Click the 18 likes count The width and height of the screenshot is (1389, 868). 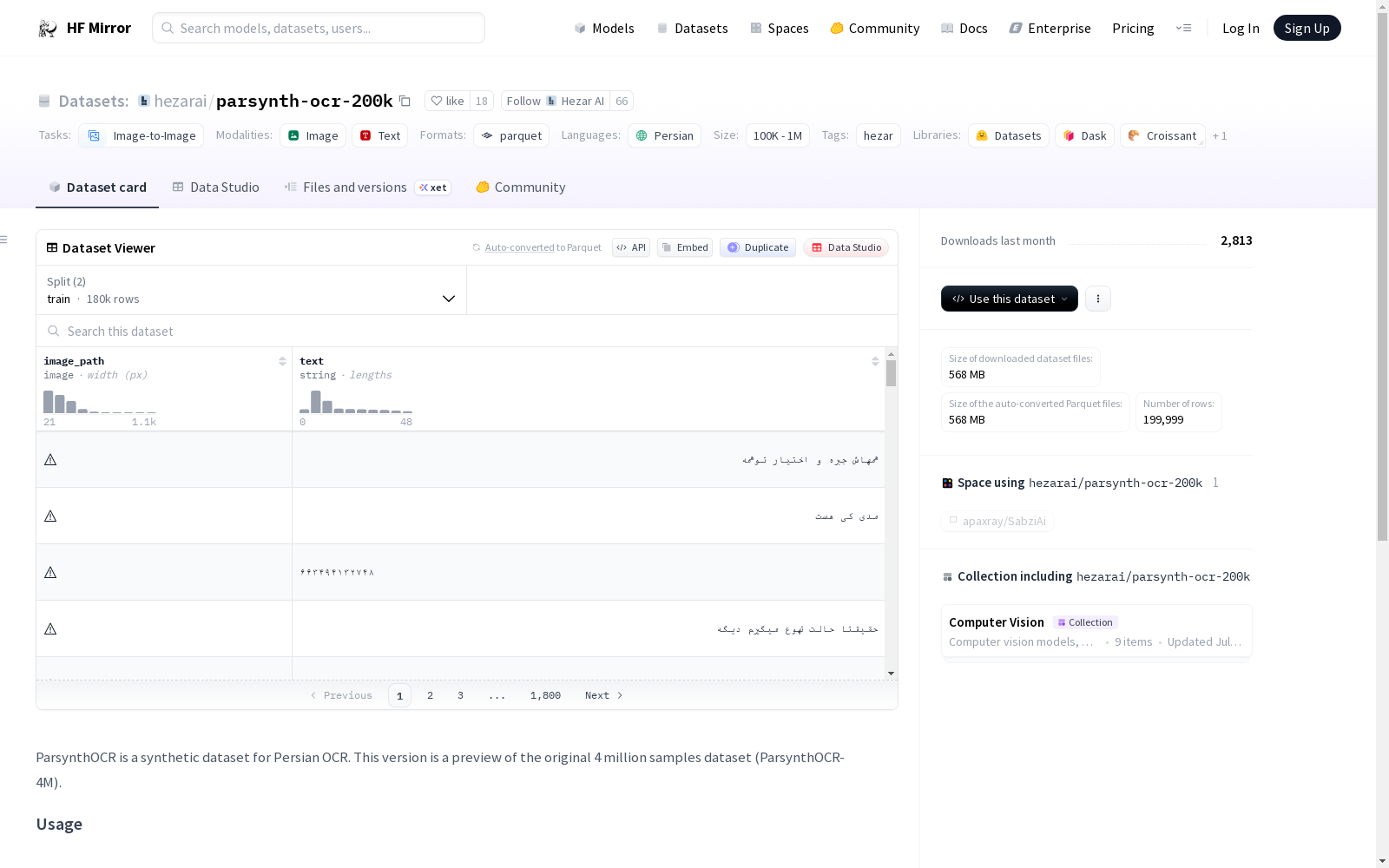(482, 101)
